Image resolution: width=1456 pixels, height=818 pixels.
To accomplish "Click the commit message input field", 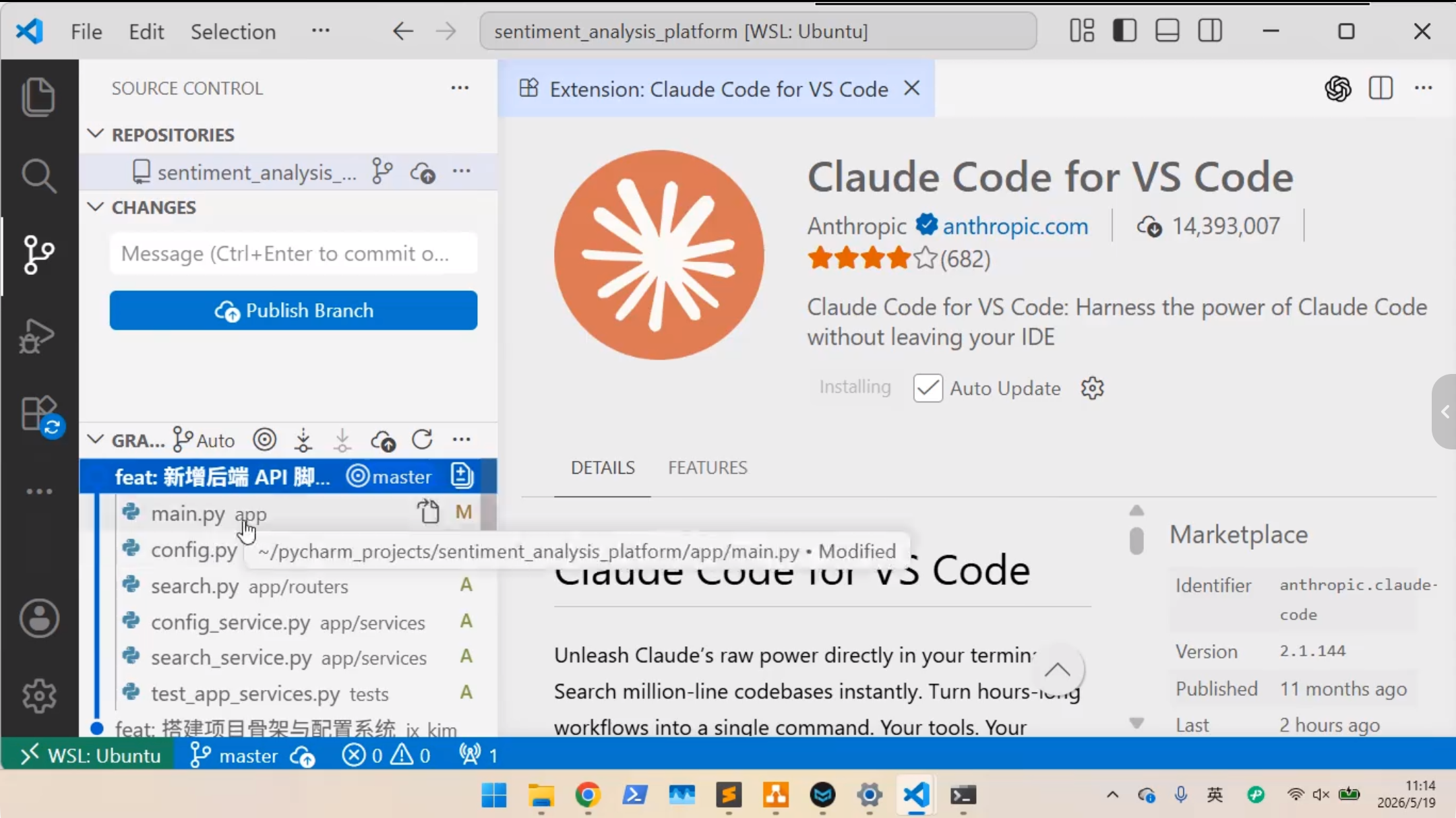I will (293, 253).
